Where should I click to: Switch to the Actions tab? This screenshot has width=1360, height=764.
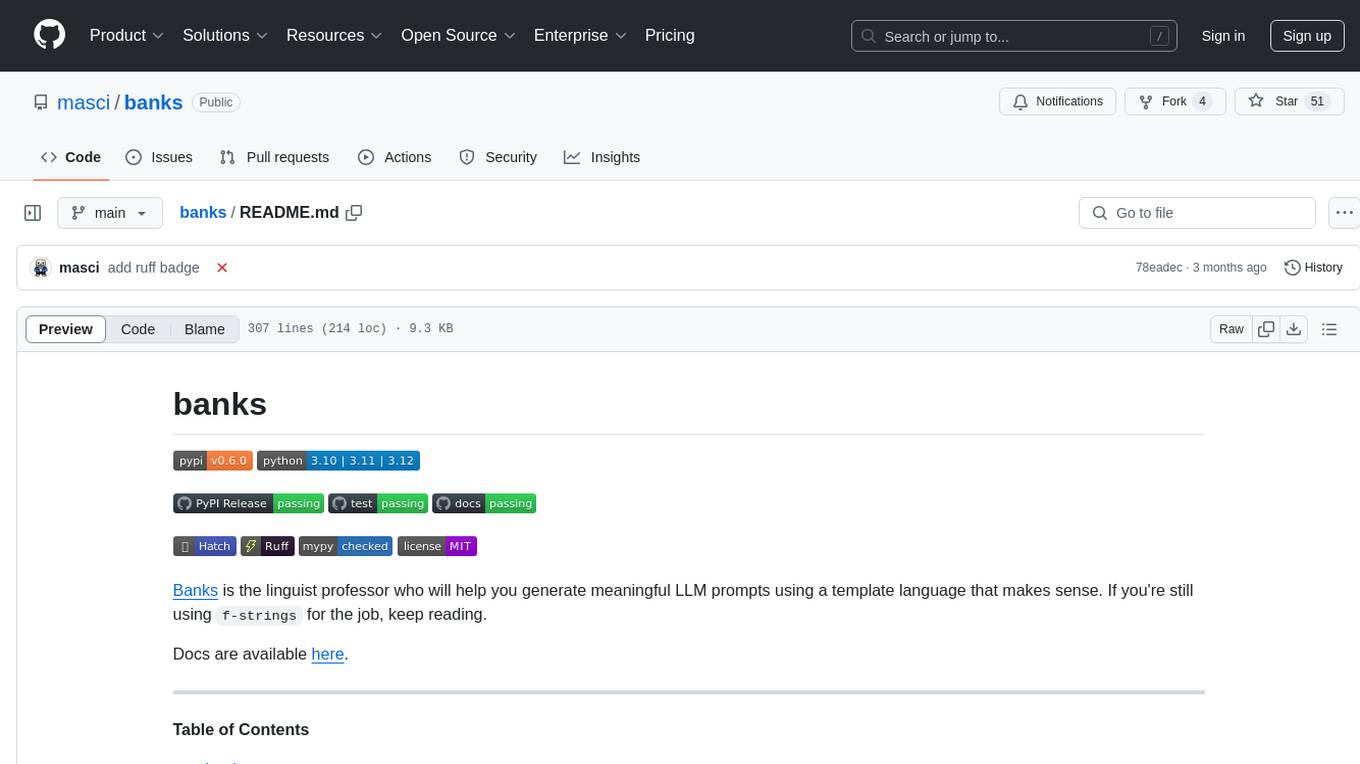pos(394,157)
